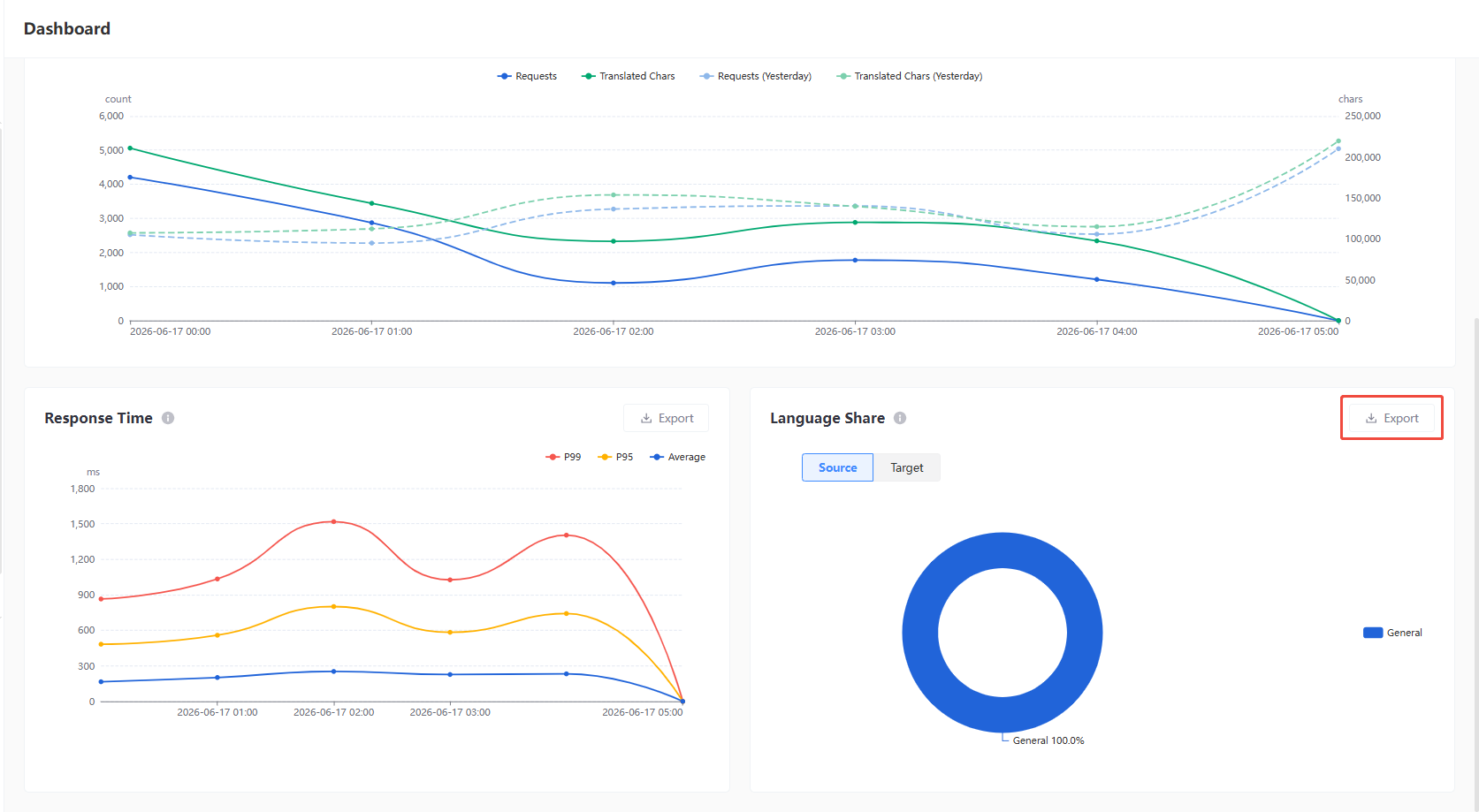Click the blue donut chart ring

pyautogui.click(x=919, y=633)
